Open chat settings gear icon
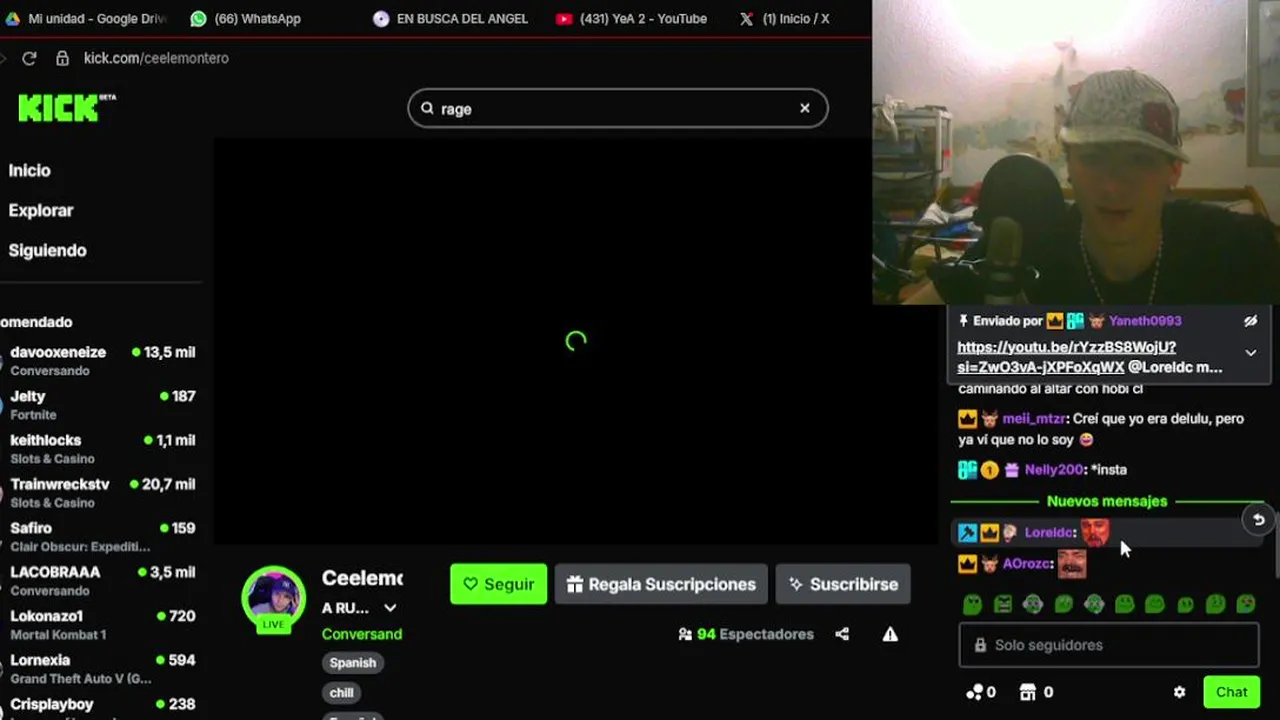The height and width of the screenshot is (720, 1280). pyautogui.click(x=1179, y=692)
